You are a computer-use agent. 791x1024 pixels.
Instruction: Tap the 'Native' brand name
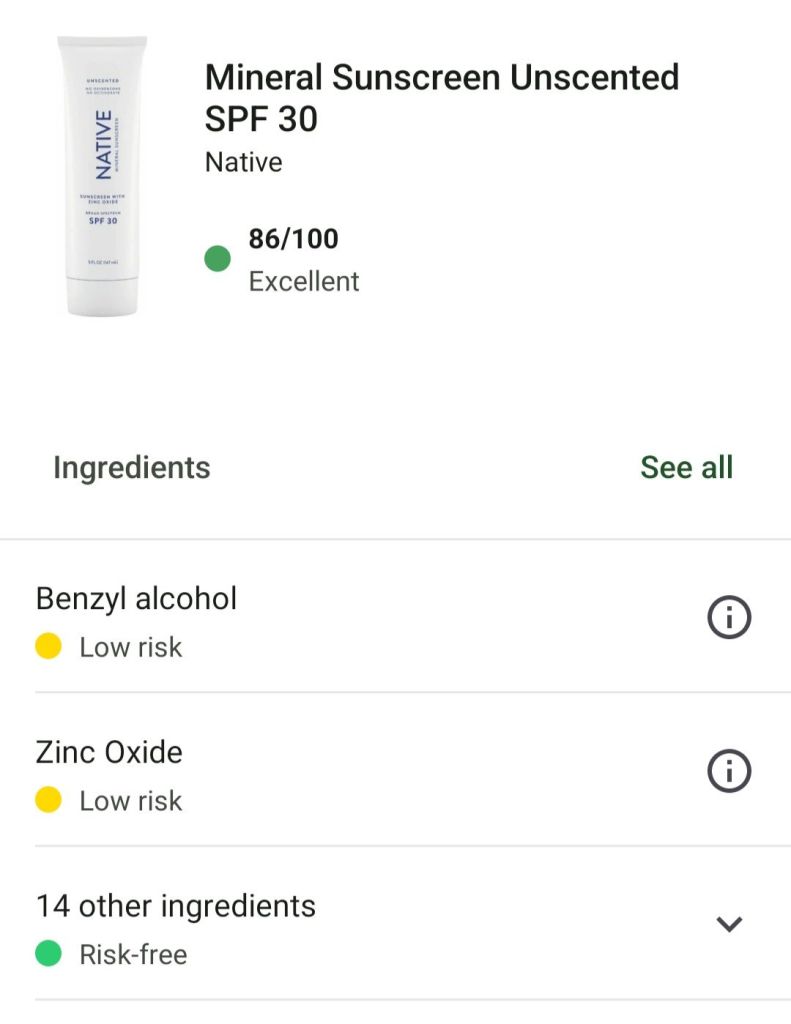click(243, 162)
